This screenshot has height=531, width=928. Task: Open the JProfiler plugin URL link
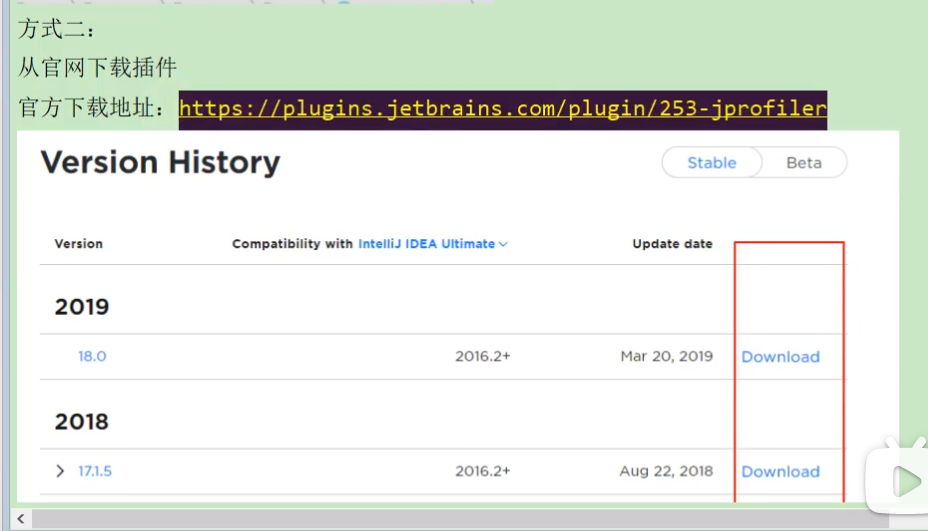tap(502, 108)
